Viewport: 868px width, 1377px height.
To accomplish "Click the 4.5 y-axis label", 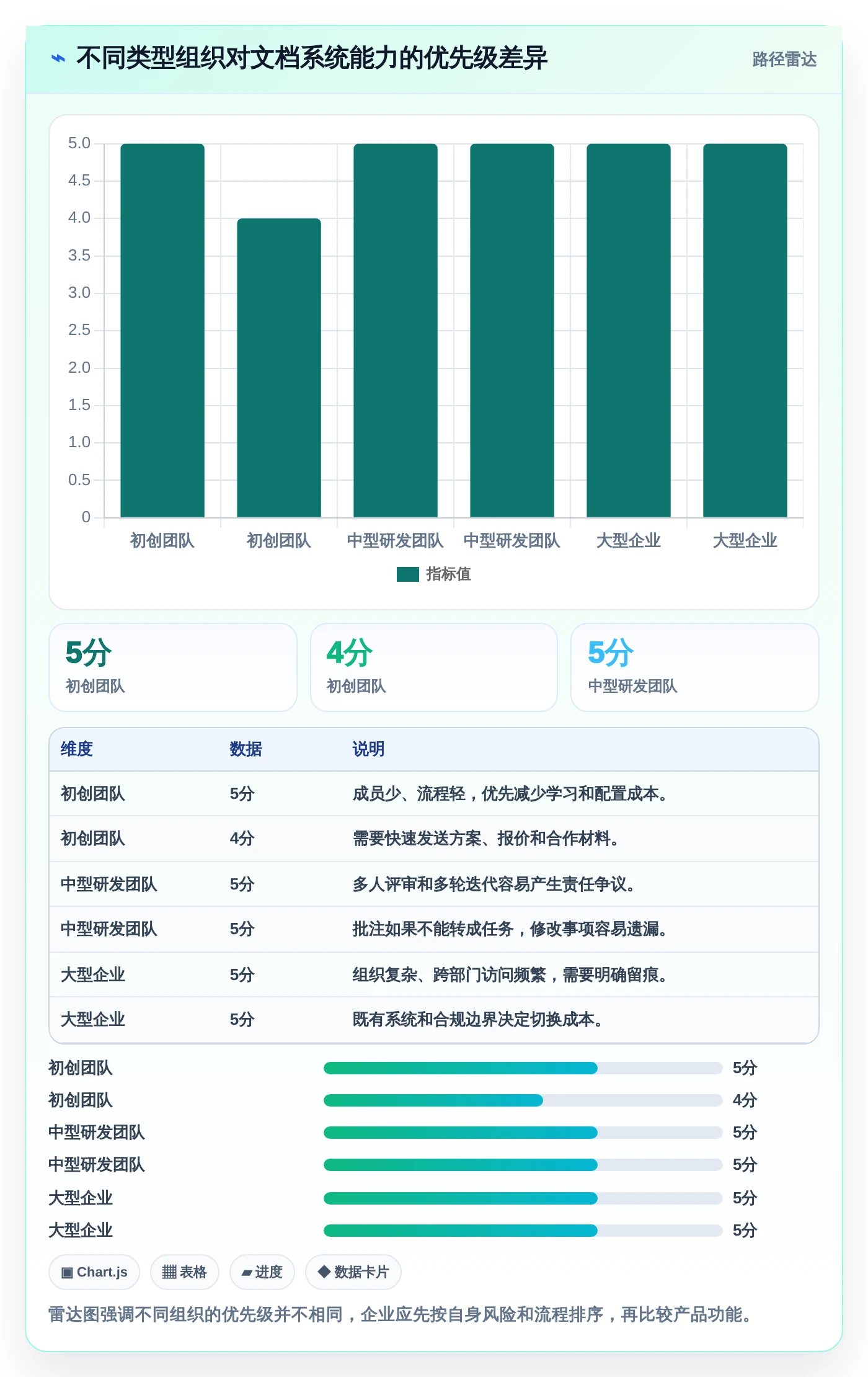I will (x=79, y=180).
